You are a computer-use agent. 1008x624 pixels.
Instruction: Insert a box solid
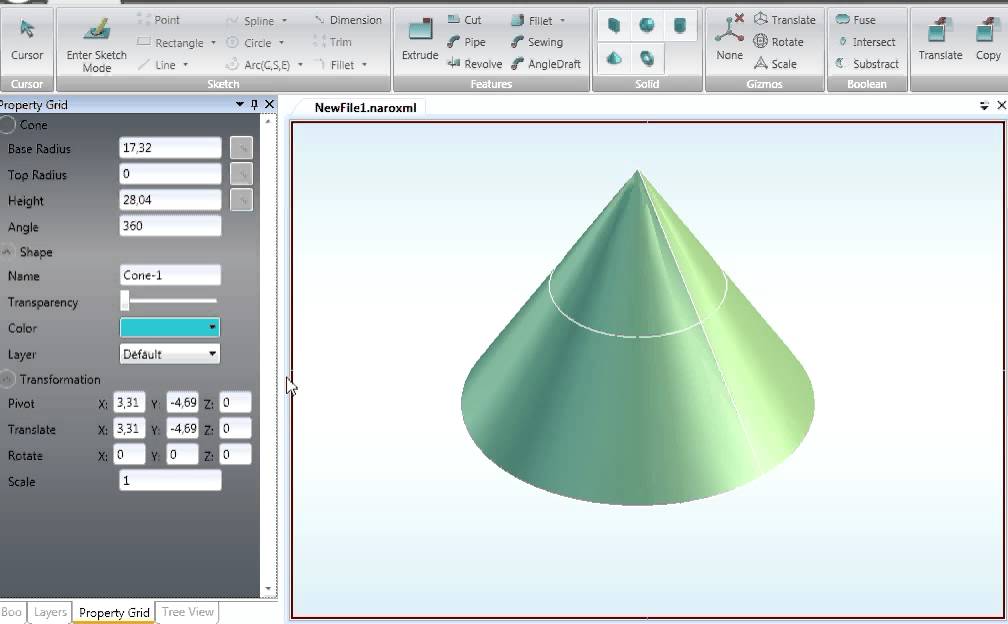(x=614, y=25)
